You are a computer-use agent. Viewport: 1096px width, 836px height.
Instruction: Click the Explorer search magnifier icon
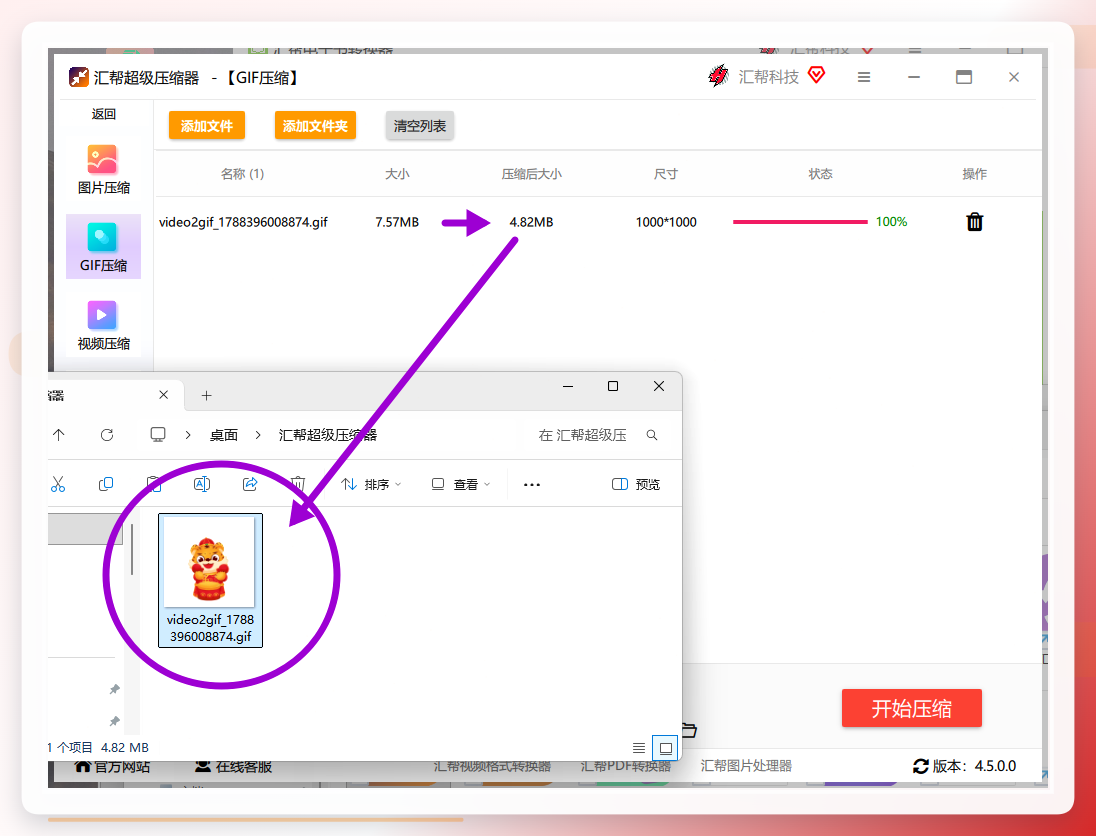coord(651,435)
